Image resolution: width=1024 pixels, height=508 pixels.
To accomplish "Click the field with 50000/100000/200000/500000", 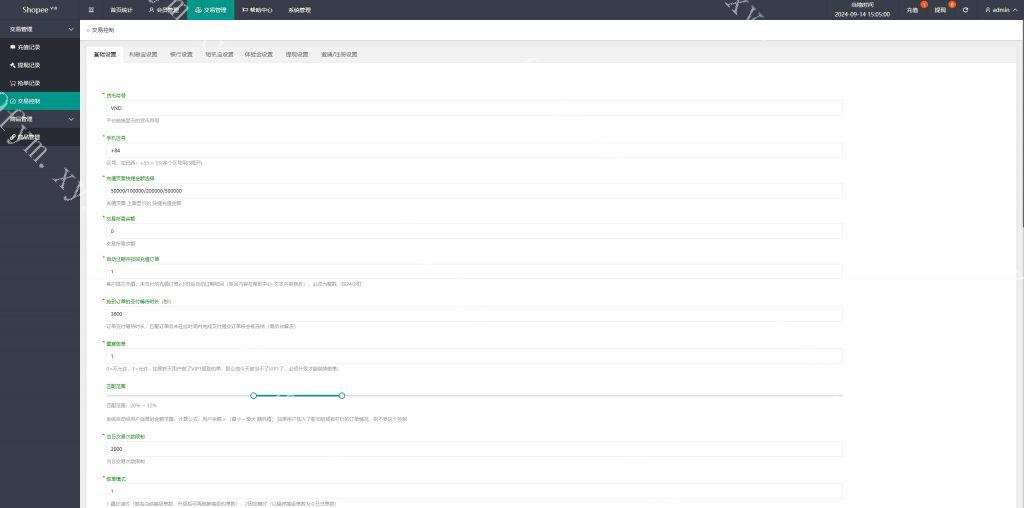I will coord(474,191).
